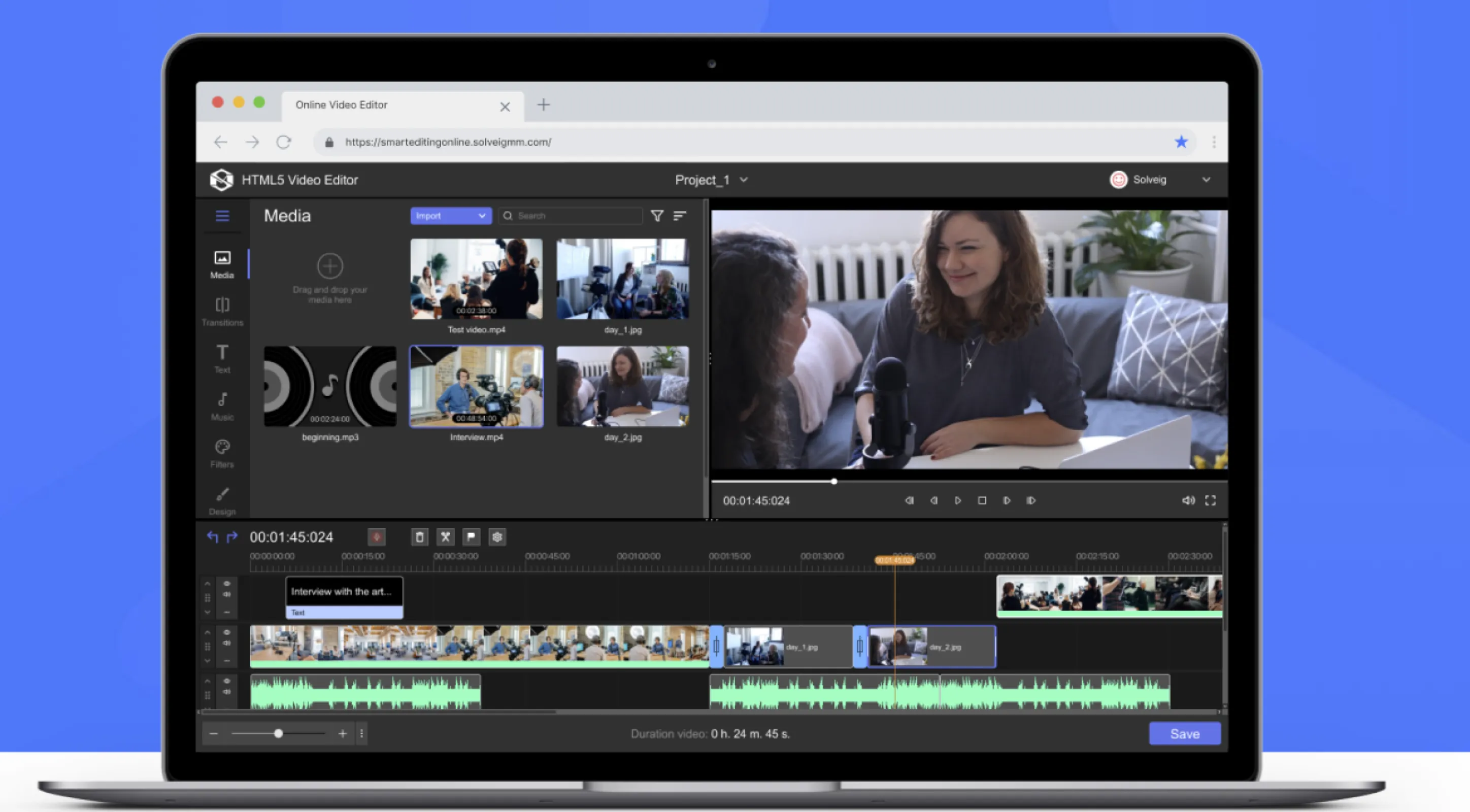Open the Filters sidebar tab
1470x812 pixels.
222,453
